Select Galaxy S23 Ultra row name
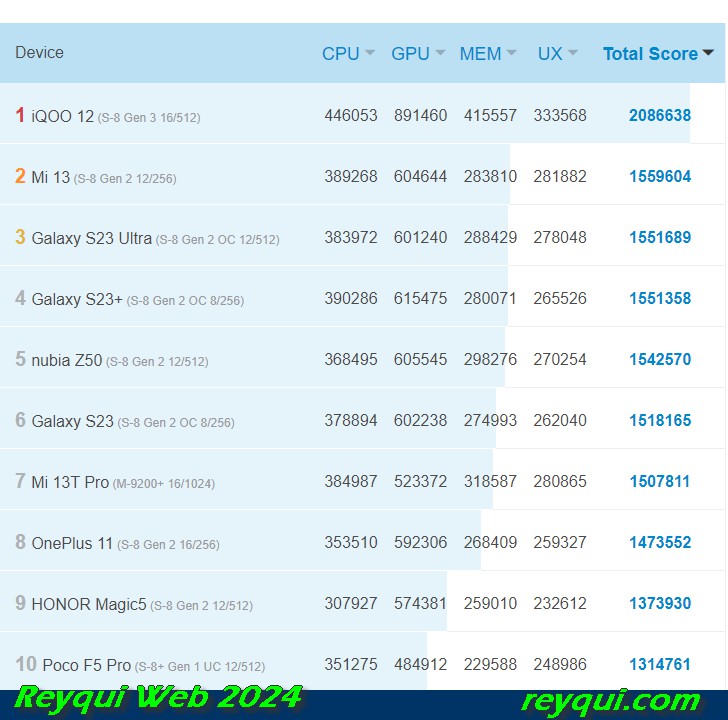The image size is (728, 720). 91,238
